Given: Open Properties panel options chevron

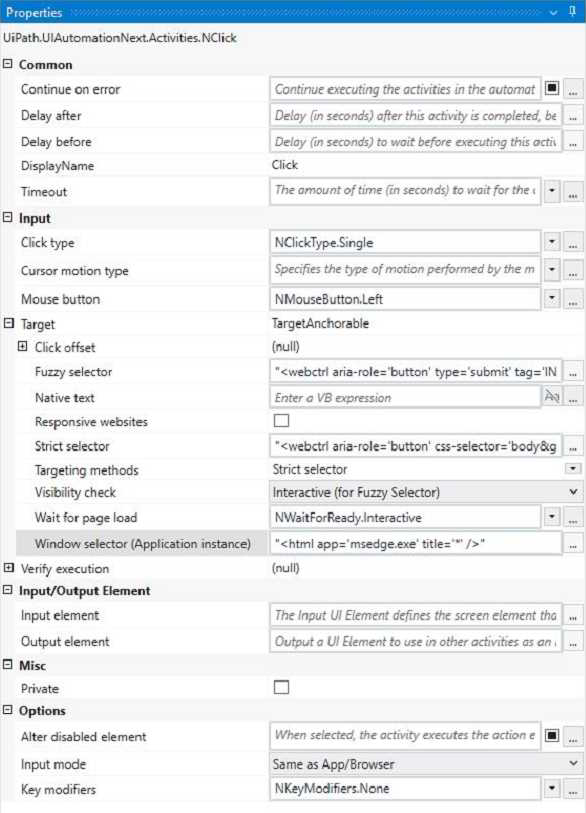Looking at the screenshot, I should [553, 12].
